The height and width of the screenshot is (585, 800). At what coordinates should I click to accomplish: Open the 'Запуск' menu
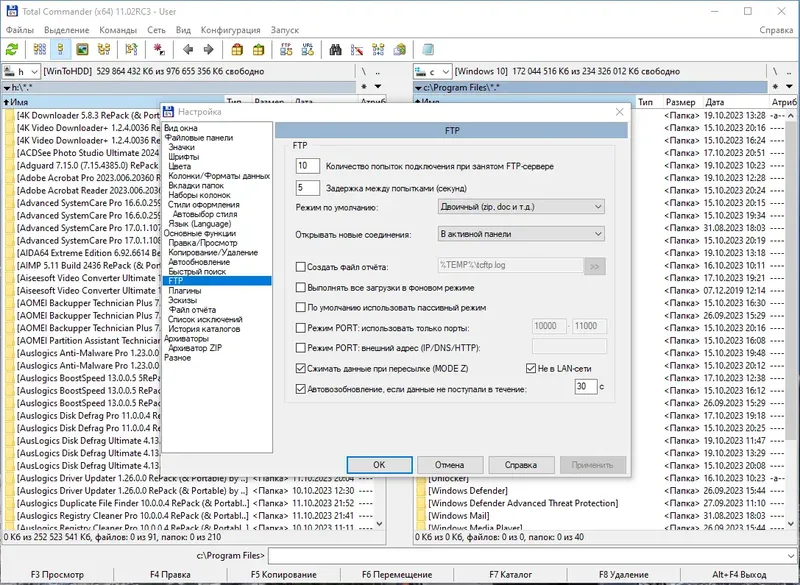pyautogui.click(x=285, y=30)
